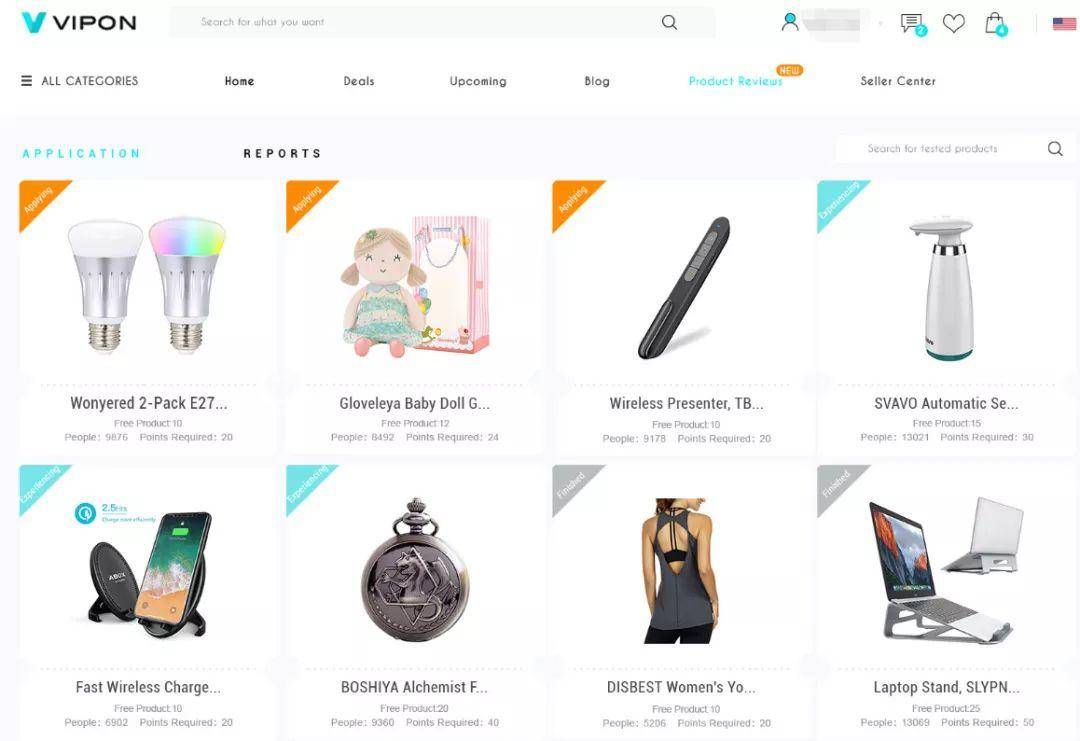Focus the 'Search for tested products' field
The height and width of the screenshot is (741, 1080).
click(x=940, y=149)
